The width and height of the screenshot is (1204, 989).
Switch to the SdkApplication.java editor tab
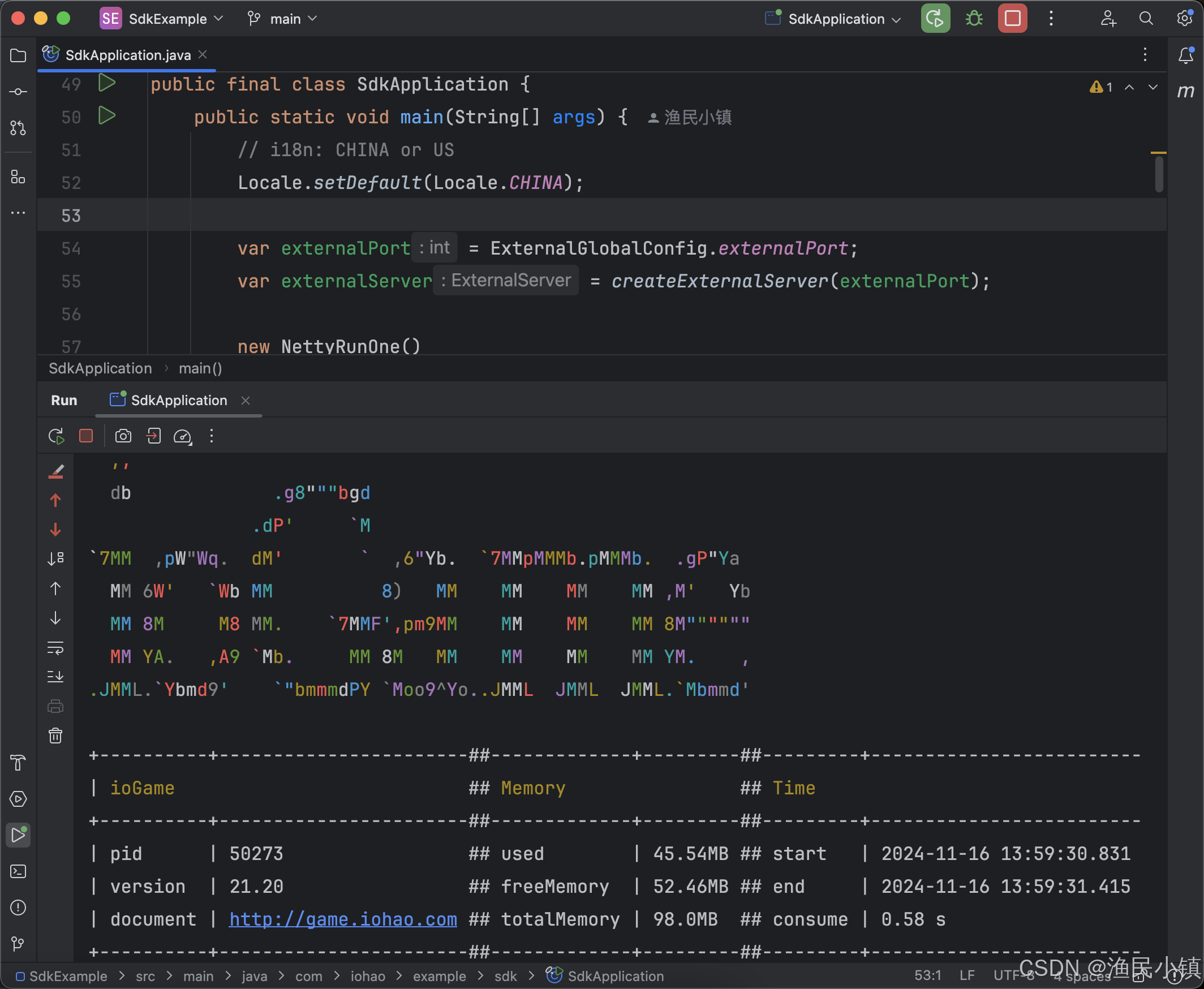126,55
